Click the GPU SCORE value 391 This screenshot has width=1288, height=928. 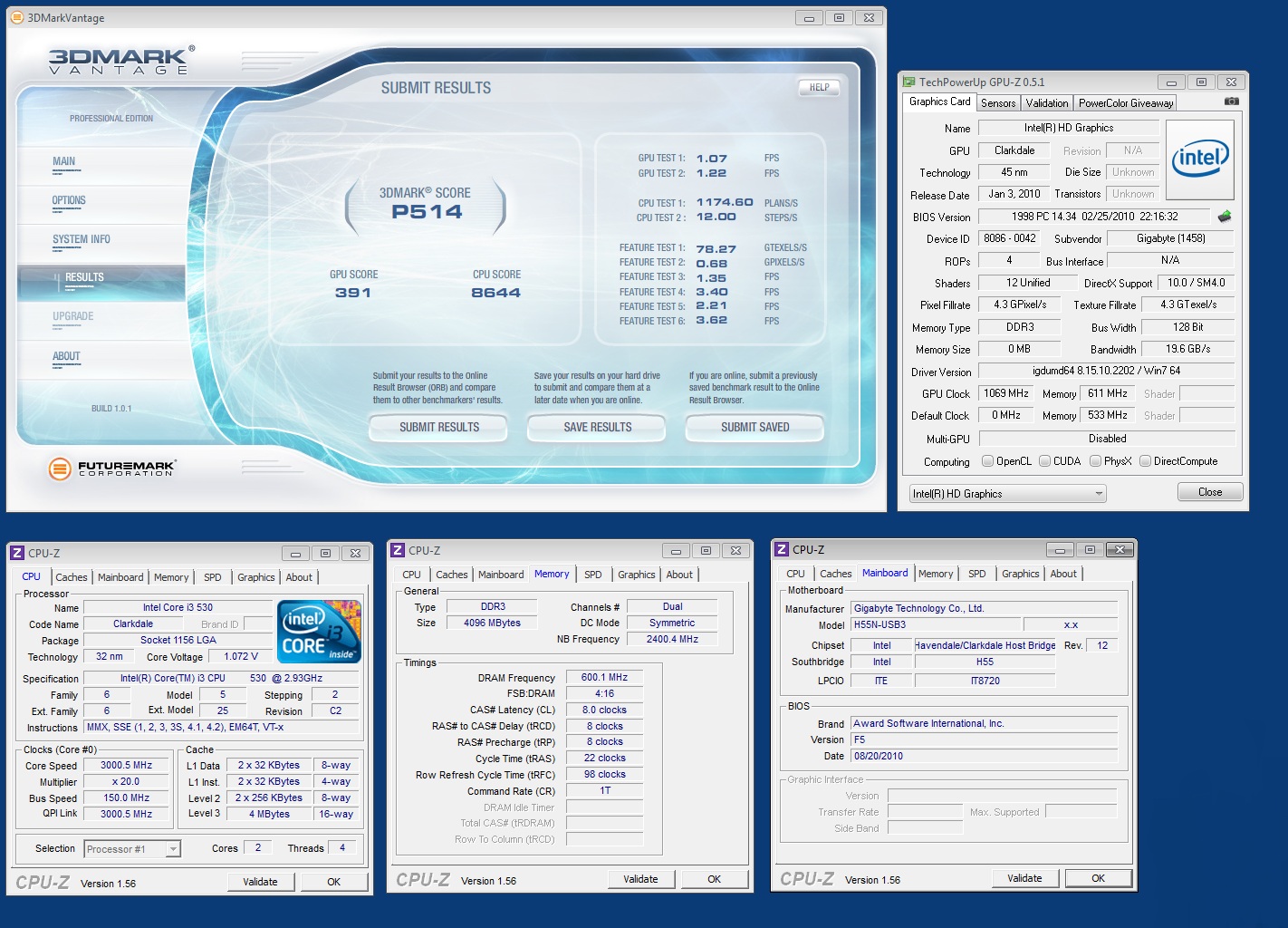[353, 293]
